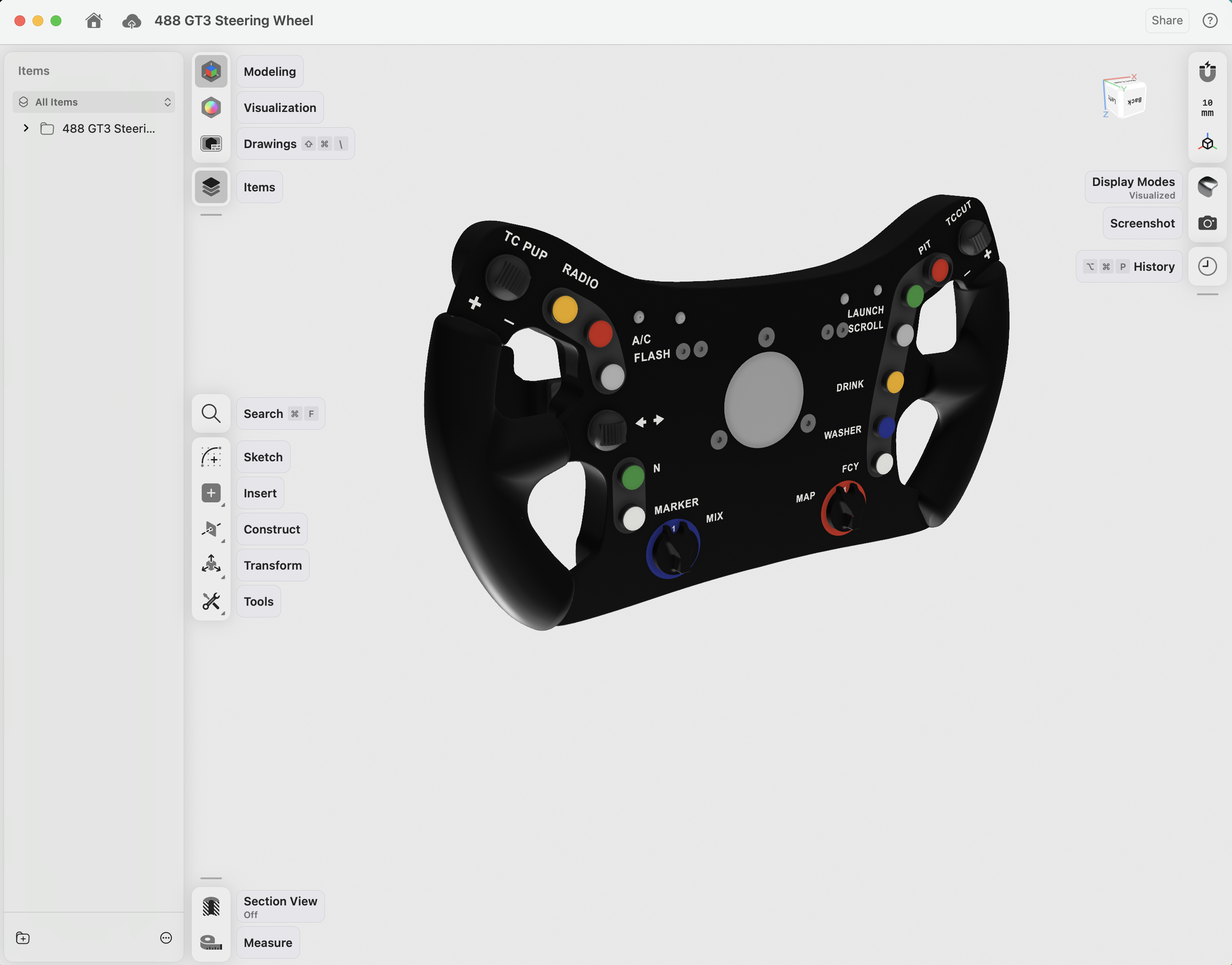1232x965 pixels.
Task: Click the Screenshot label button
Action: tap(1142, 223)
